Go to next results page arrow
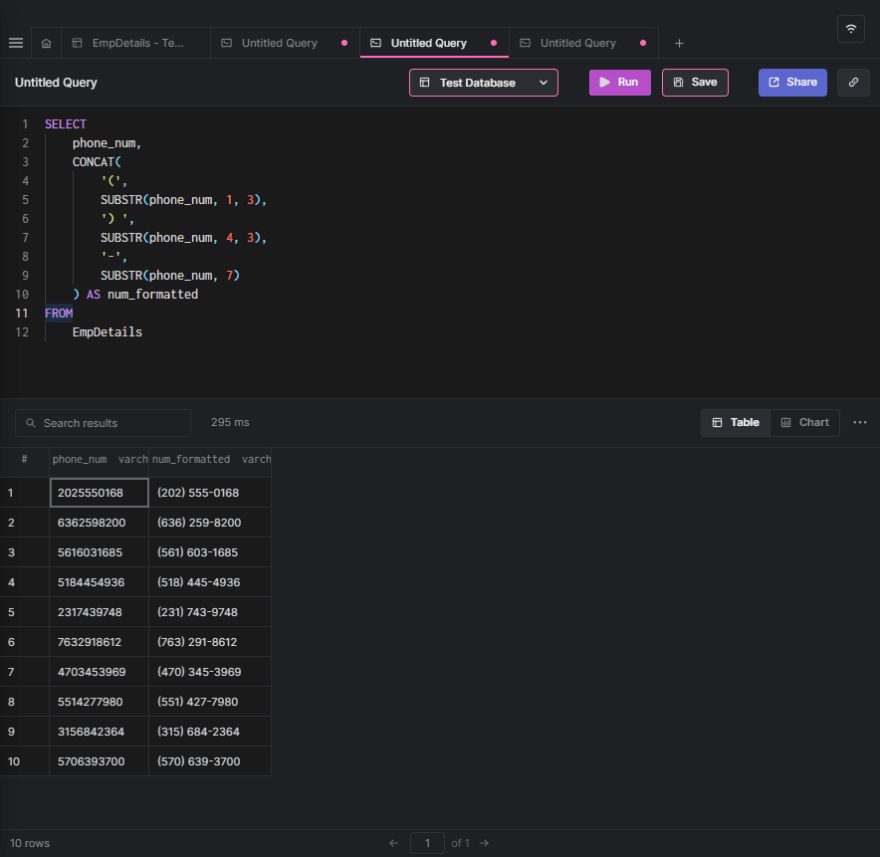 pyautogui.click(x=484, y=843)
